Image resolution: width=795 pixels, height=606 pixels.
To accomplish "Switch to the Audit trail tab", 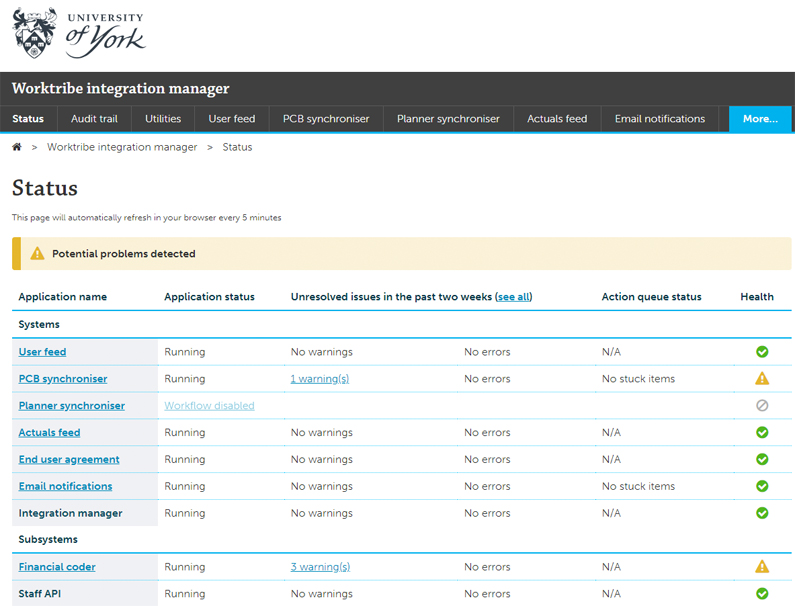I will tap(94, 119).
